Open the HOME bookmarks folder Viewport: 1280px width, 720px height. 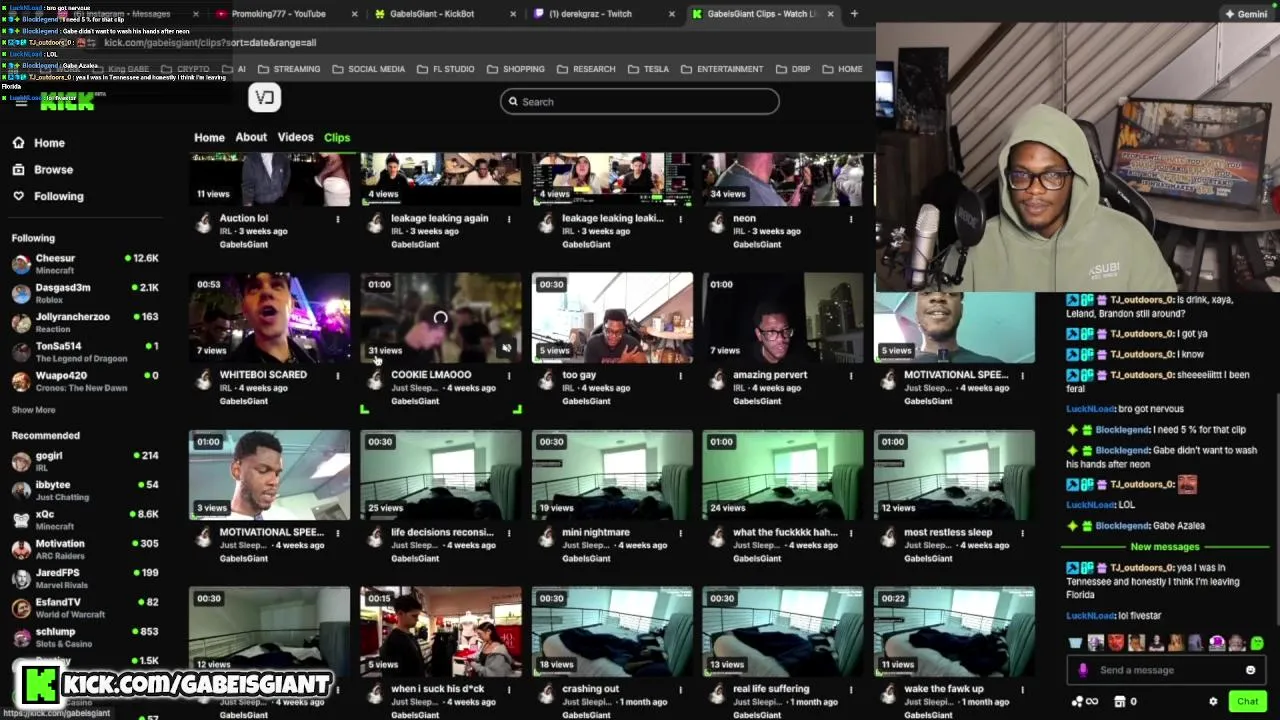point(842,69)
